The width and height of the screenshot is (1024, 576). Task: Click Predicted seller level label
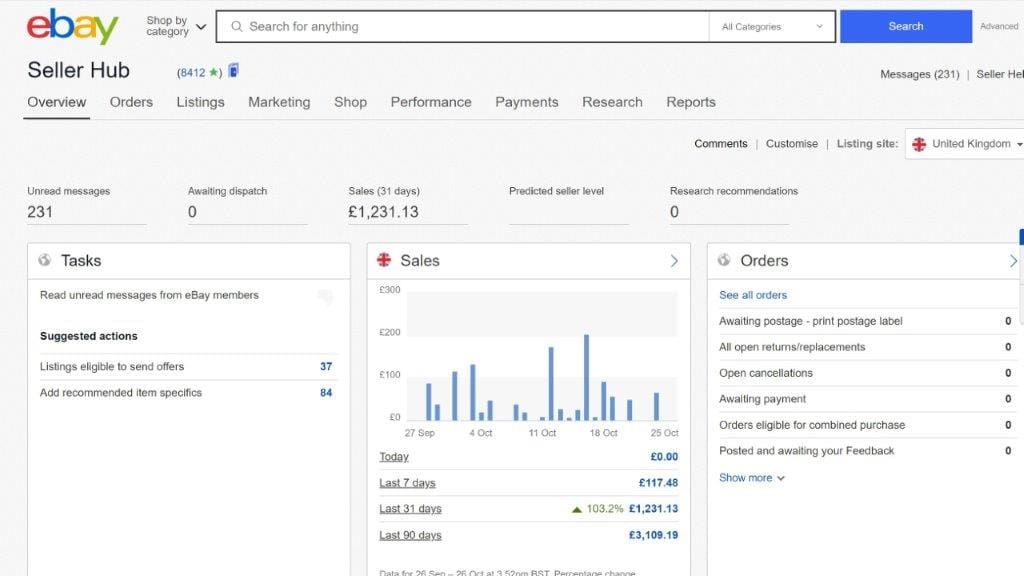click(x=556, y=191)
